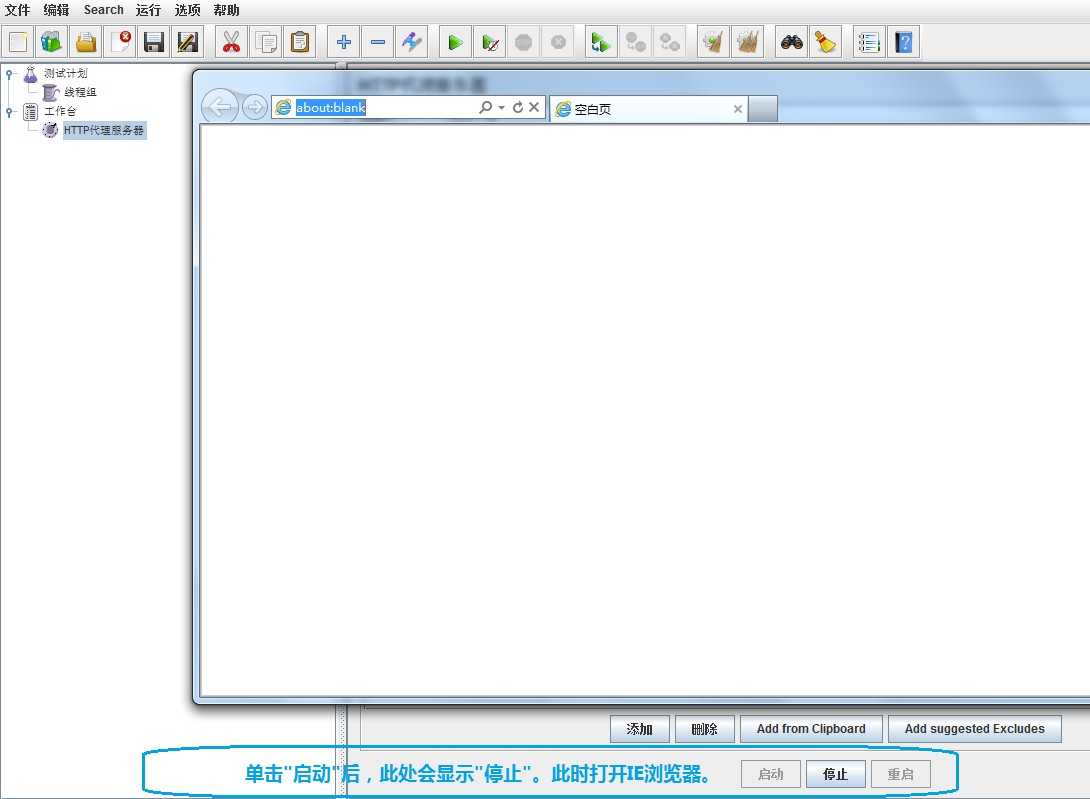Click the Remote stop all icon
This screenshot has width=1090, height=799.
[x=635, y=42]
